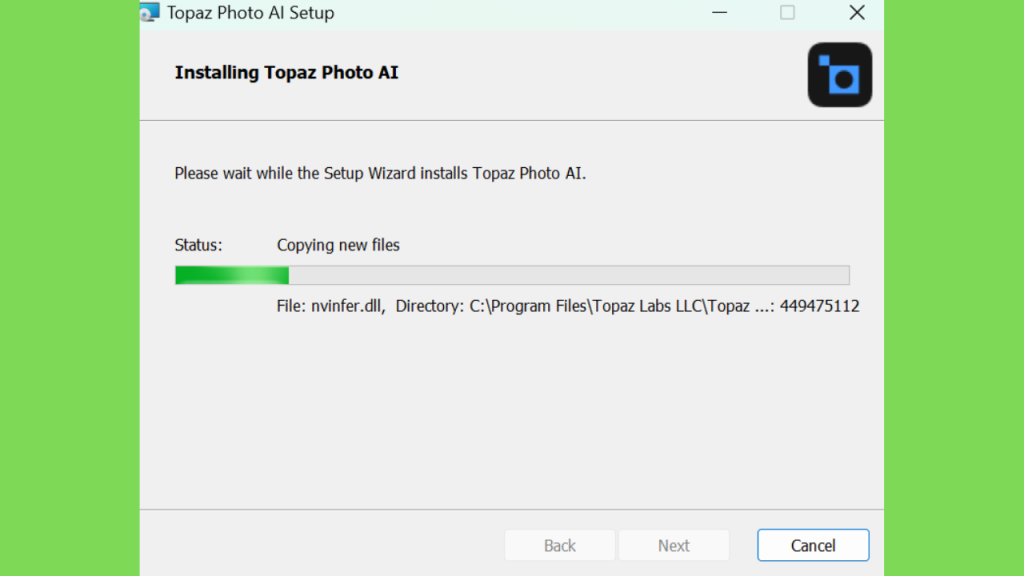1024x576 pixels.
Task: Click the 449475112 byte count text
Action: click(x=820, y=306)
